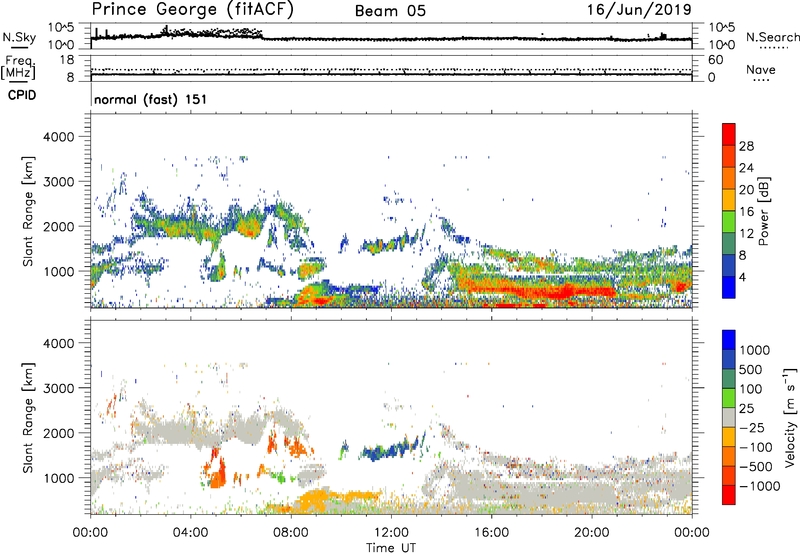Click the Velocity [m s-1] colorbar title
Image resolution: width=800 pixels, height=554 pixels.
pyautogui.click(x=790, y=417)
